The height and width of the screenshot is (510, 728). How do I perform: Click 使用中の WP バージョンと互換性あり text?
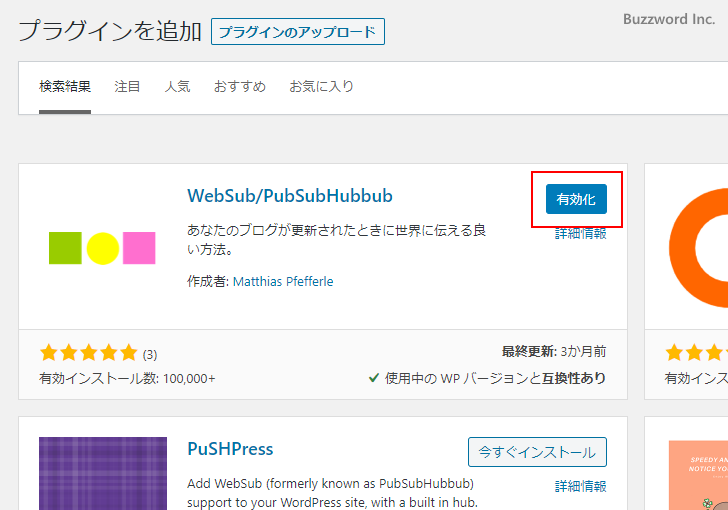coord(495,379)
